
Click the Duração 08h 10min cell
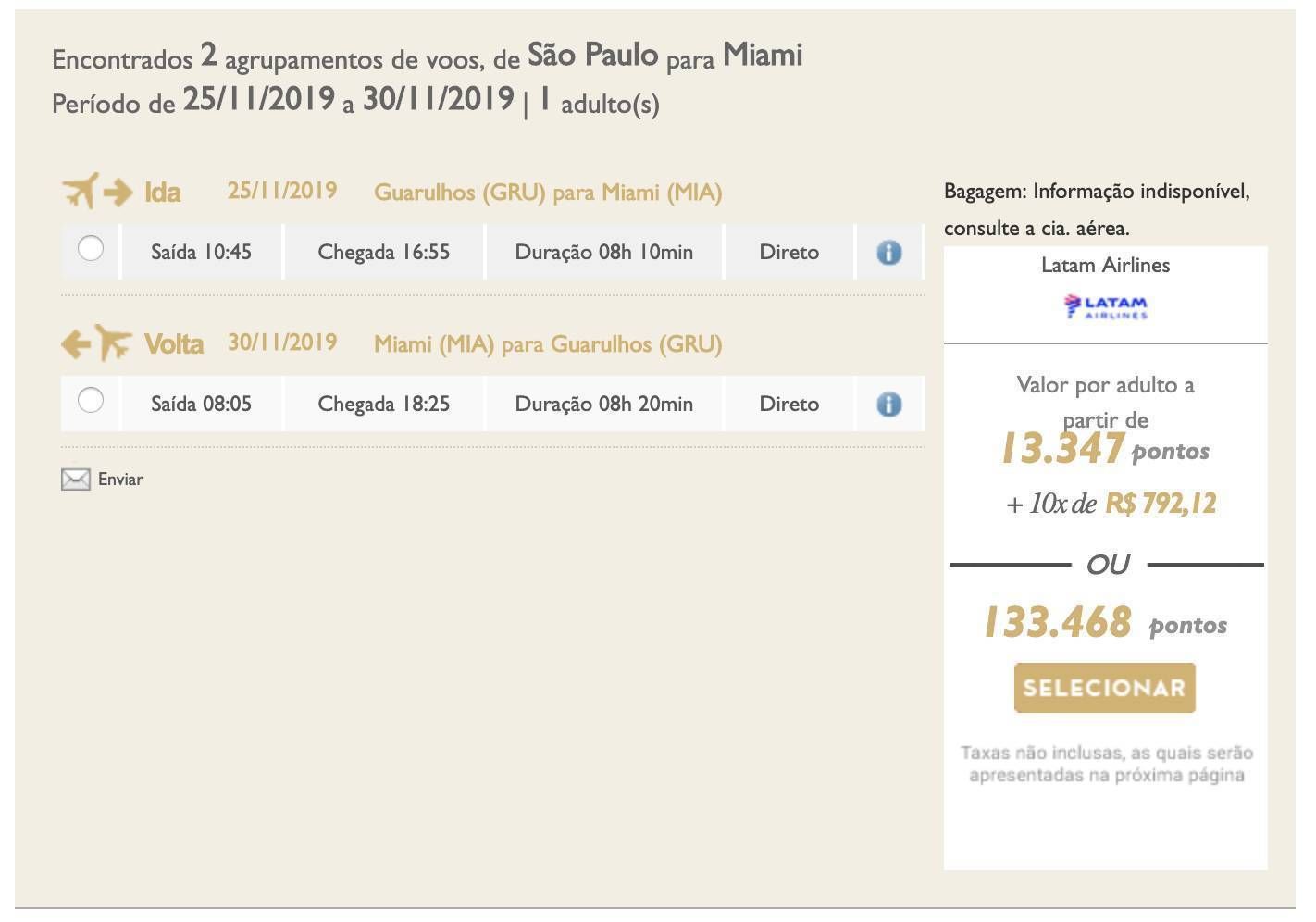click(x=603, y=252)
